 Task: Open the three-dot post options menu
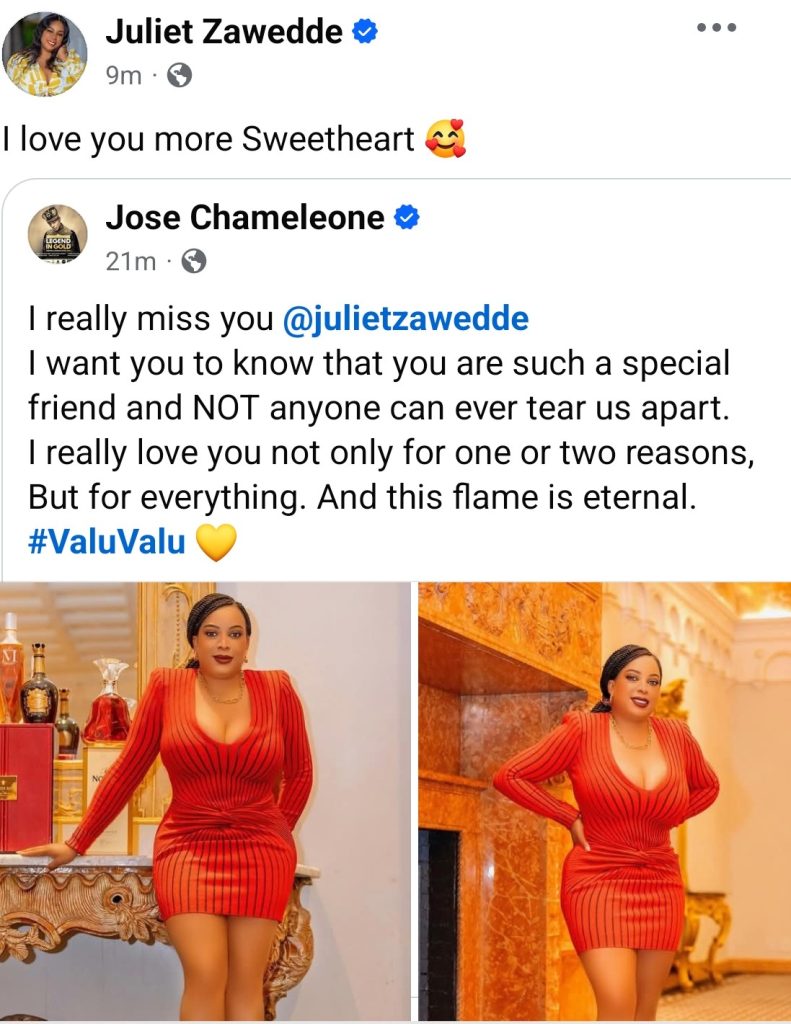[x=717, y=27]
